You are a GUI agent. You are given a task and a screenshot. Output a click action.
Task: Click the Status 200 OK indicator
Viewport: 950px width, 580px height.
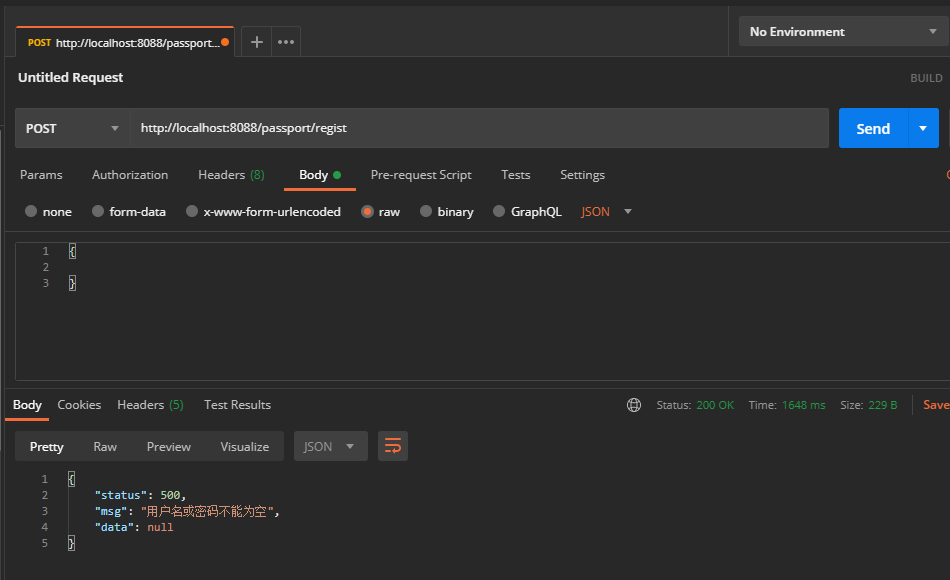click(x=695, y=405)
